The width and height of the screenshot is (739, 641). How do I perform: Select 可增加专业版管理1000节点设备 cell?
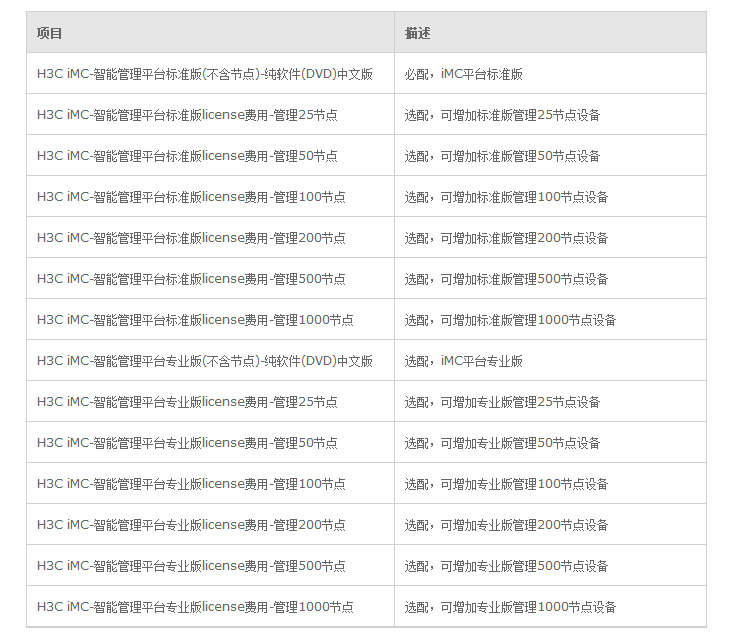pos(550,607)
